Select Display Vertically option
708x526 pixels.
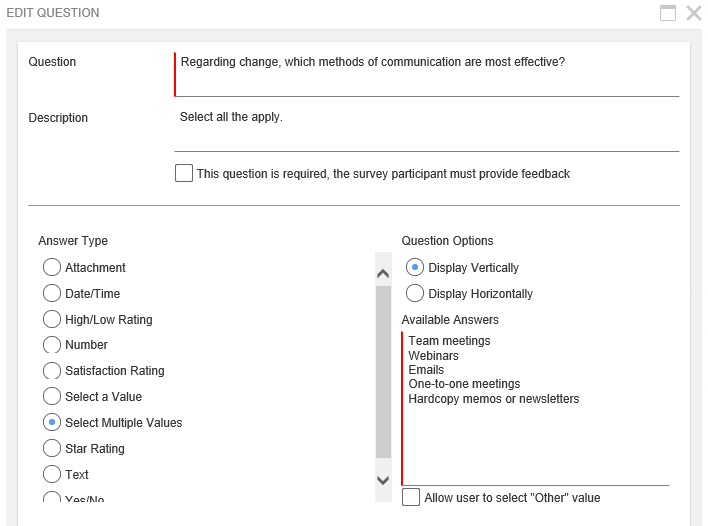coord(415,267)
